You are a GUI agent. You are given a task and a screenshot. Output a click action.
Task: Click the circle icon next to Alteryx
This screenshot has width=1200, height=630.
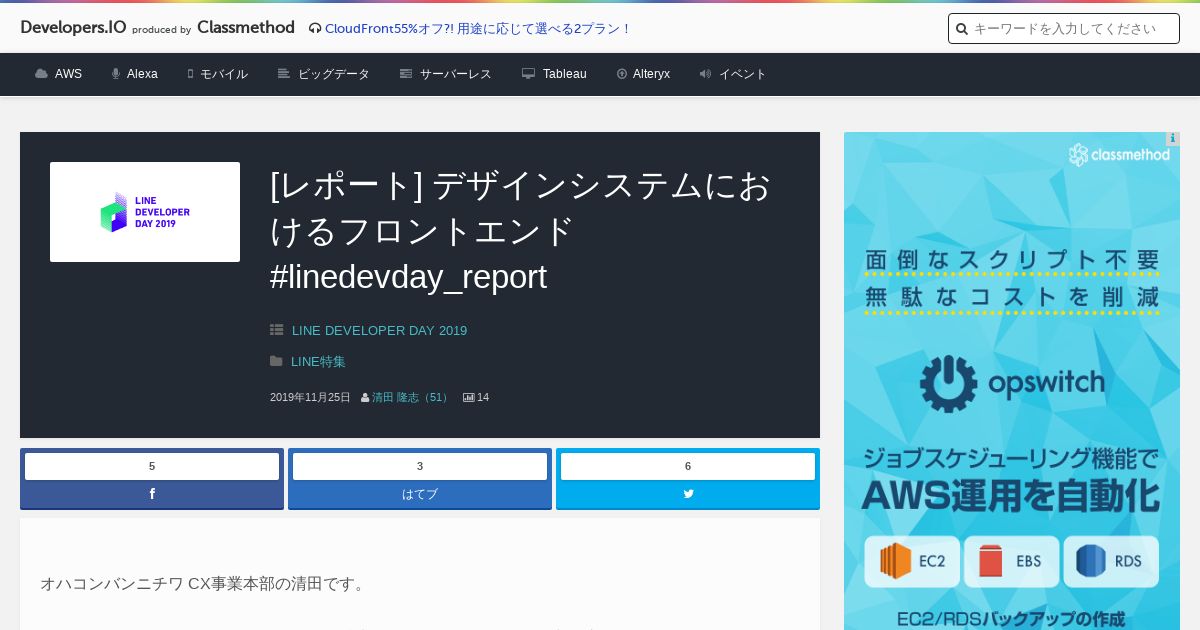[622, 74]
